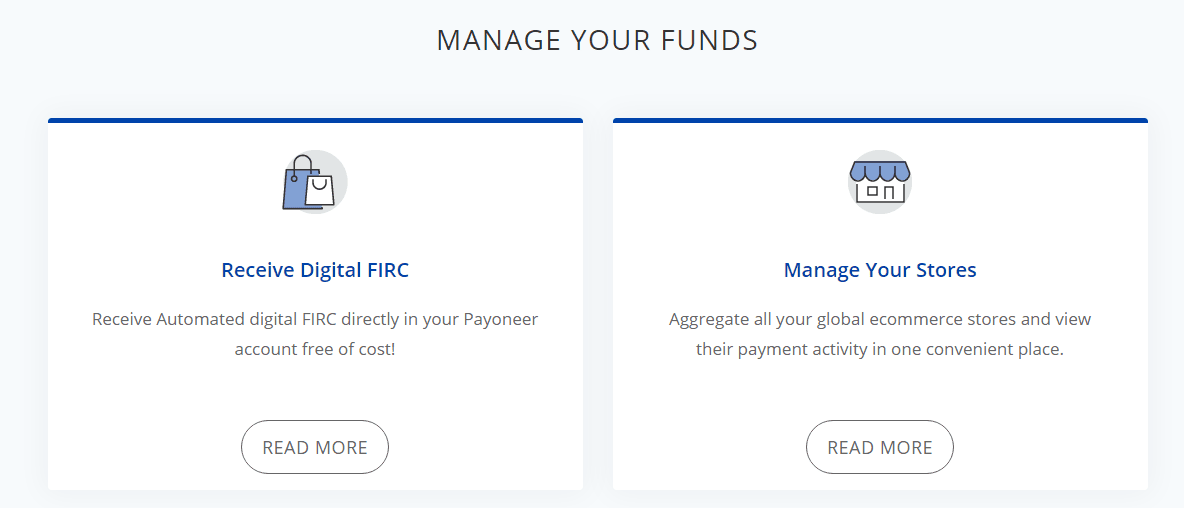Click the blue top bar of the FIRC card
This screenshot has width=1184, height=508.
click(x=315, y=120)
